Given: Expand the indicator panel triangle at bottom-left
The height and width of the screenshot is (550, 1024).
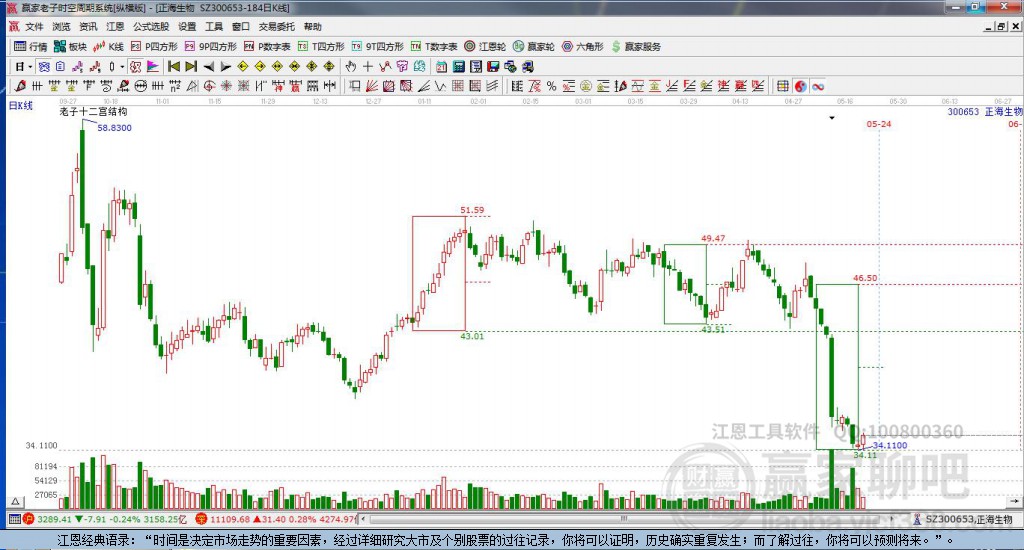Looking at the screenshot, I should pos(16,502).
